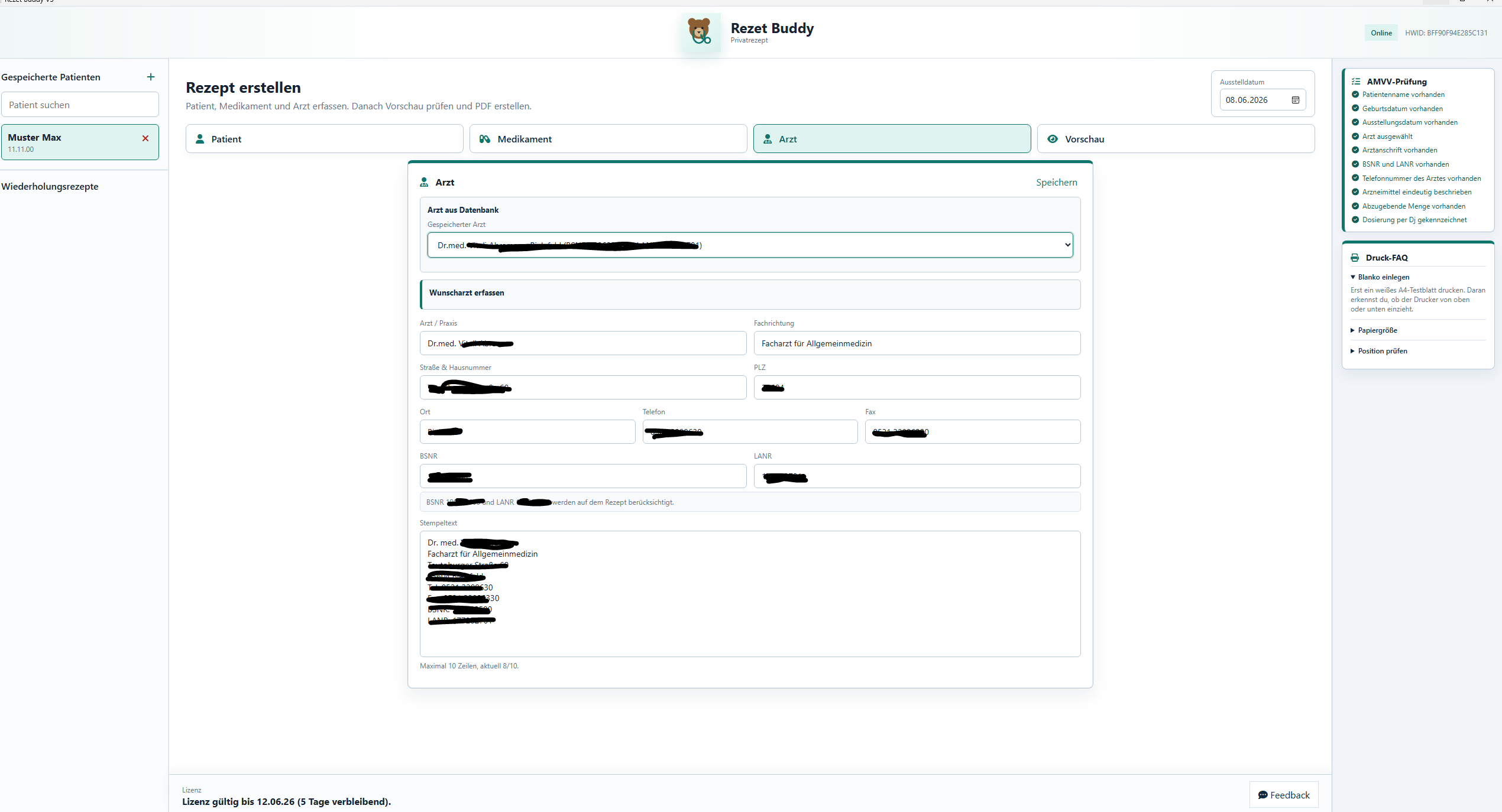This screenshot has height=812, width=1502.
Task: Select the Arzt tab
Action: (x=892, y=139)
